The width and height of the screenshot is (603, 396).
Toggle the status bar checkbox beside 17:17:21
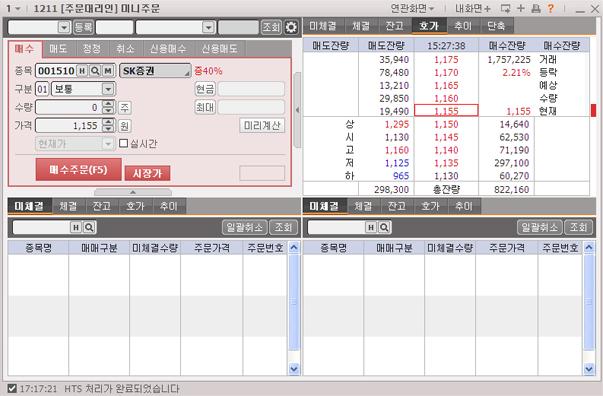tap(12, 388)
